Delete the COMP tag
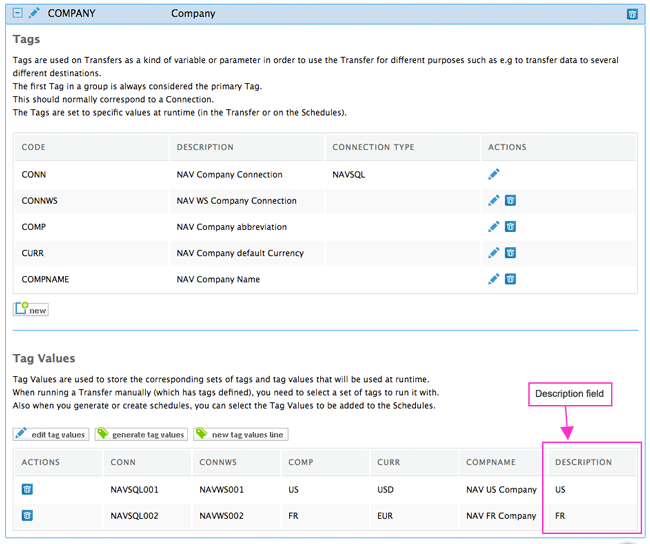The image size is (650, 544). pos(510,227)
